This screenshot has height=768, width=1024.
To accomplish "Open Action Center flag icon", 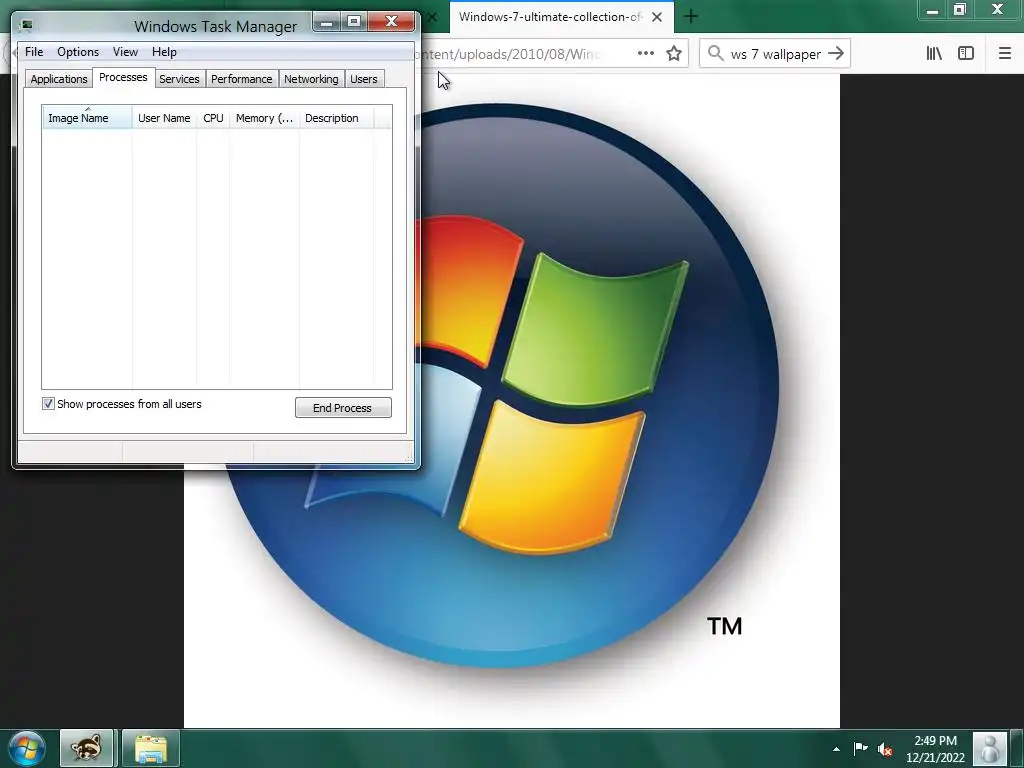I will (x=861, y=748).
